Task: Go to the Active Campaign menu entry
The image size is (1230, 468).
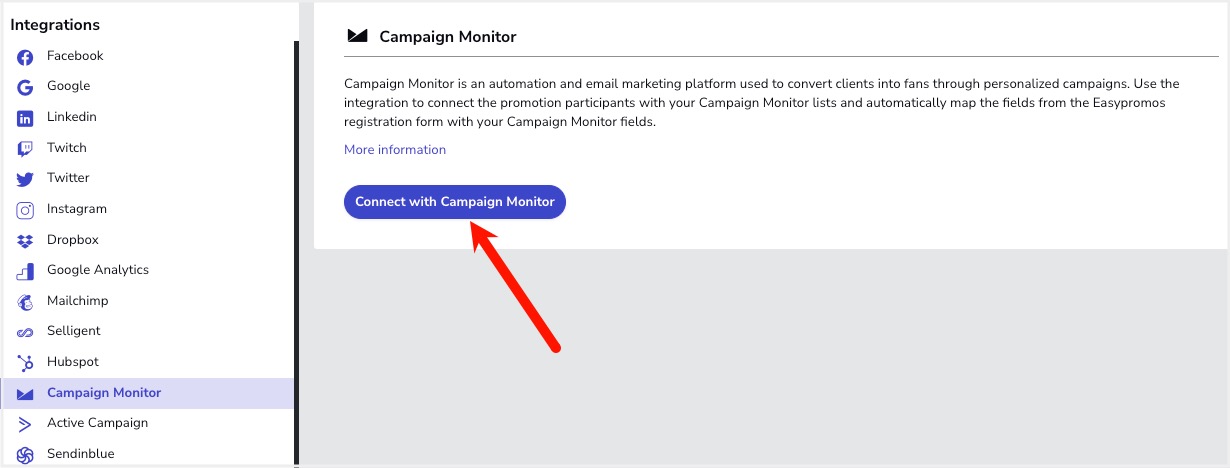Action: pos(147,423)
